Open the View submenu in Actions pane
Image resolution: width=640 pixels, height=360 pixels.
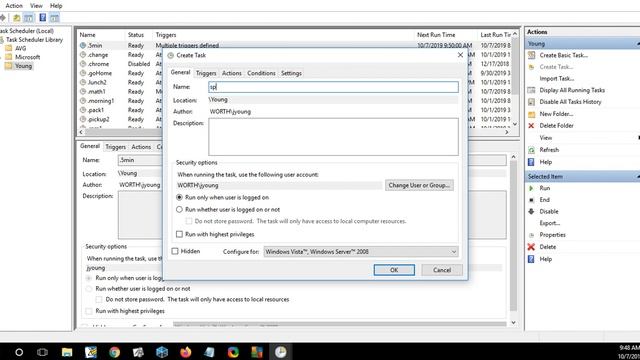[546, 138]
